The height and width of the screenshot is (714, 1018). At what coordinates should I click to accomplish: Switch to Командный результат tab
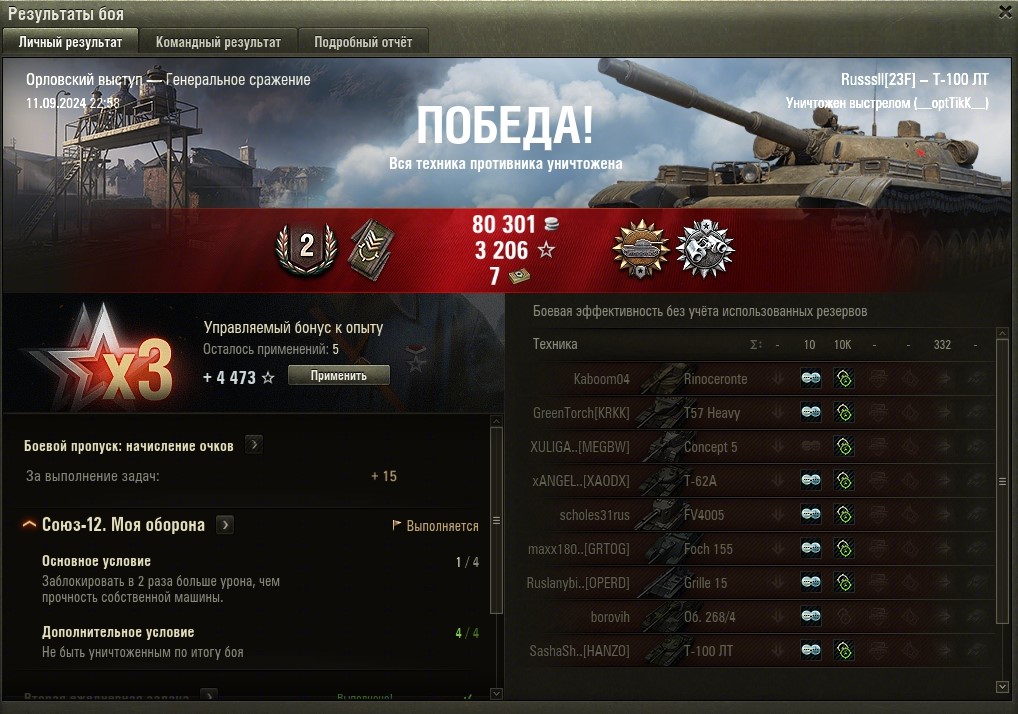pos(218,42)
